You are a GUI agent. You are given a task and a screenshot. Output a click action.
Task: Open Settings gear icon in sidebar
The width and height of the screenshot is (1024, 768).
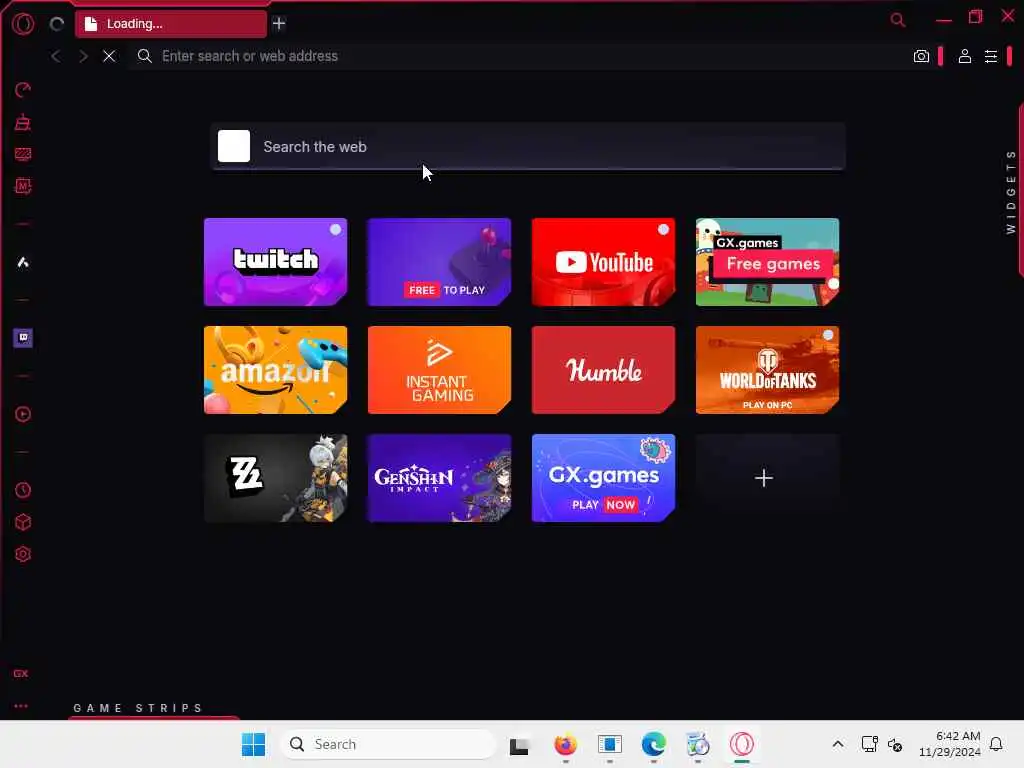point(23,554)
